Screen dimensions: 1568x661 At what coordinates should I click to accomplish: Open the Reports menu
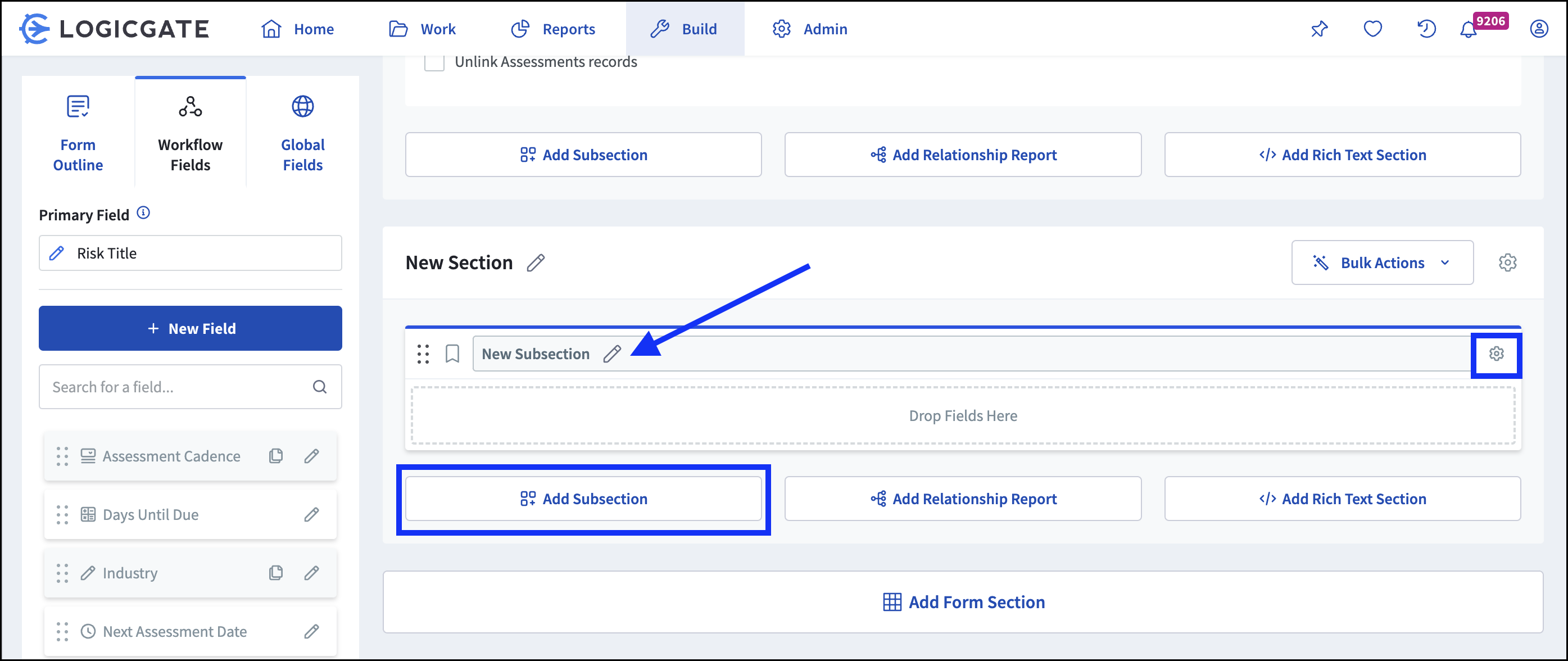[552, 29]
